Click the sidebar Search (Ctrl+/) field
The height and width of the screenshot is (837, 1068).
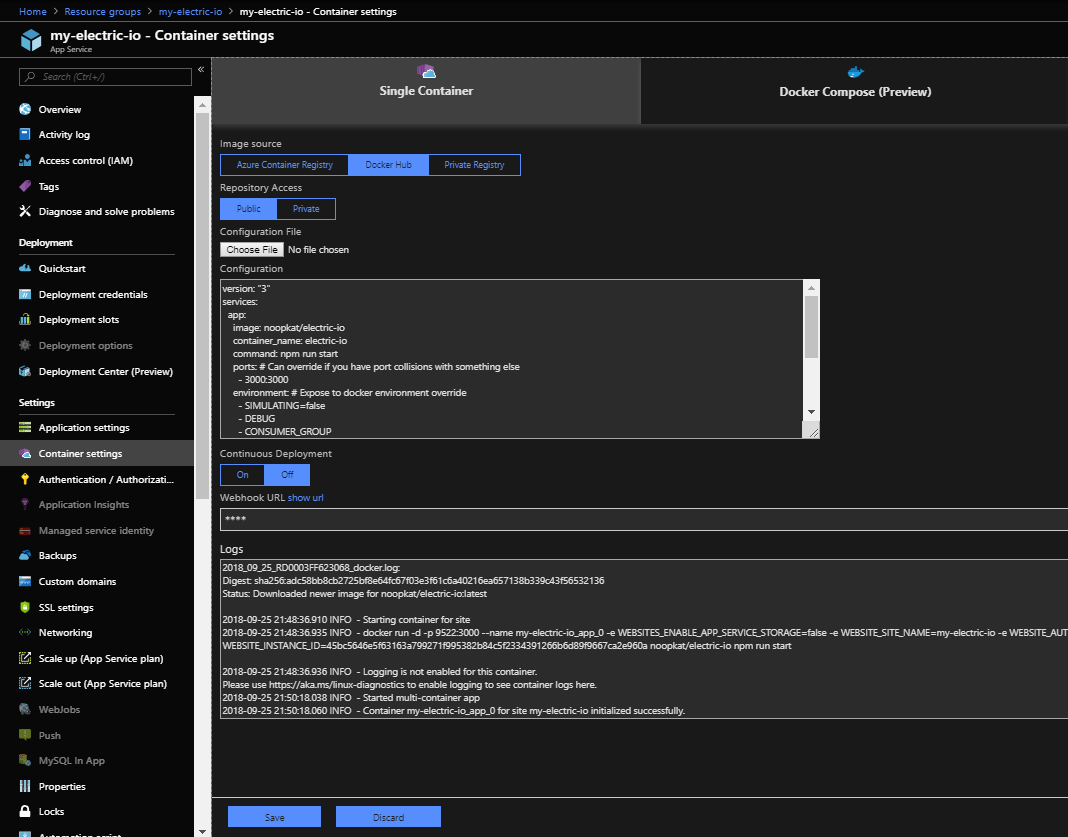point(105,77)
